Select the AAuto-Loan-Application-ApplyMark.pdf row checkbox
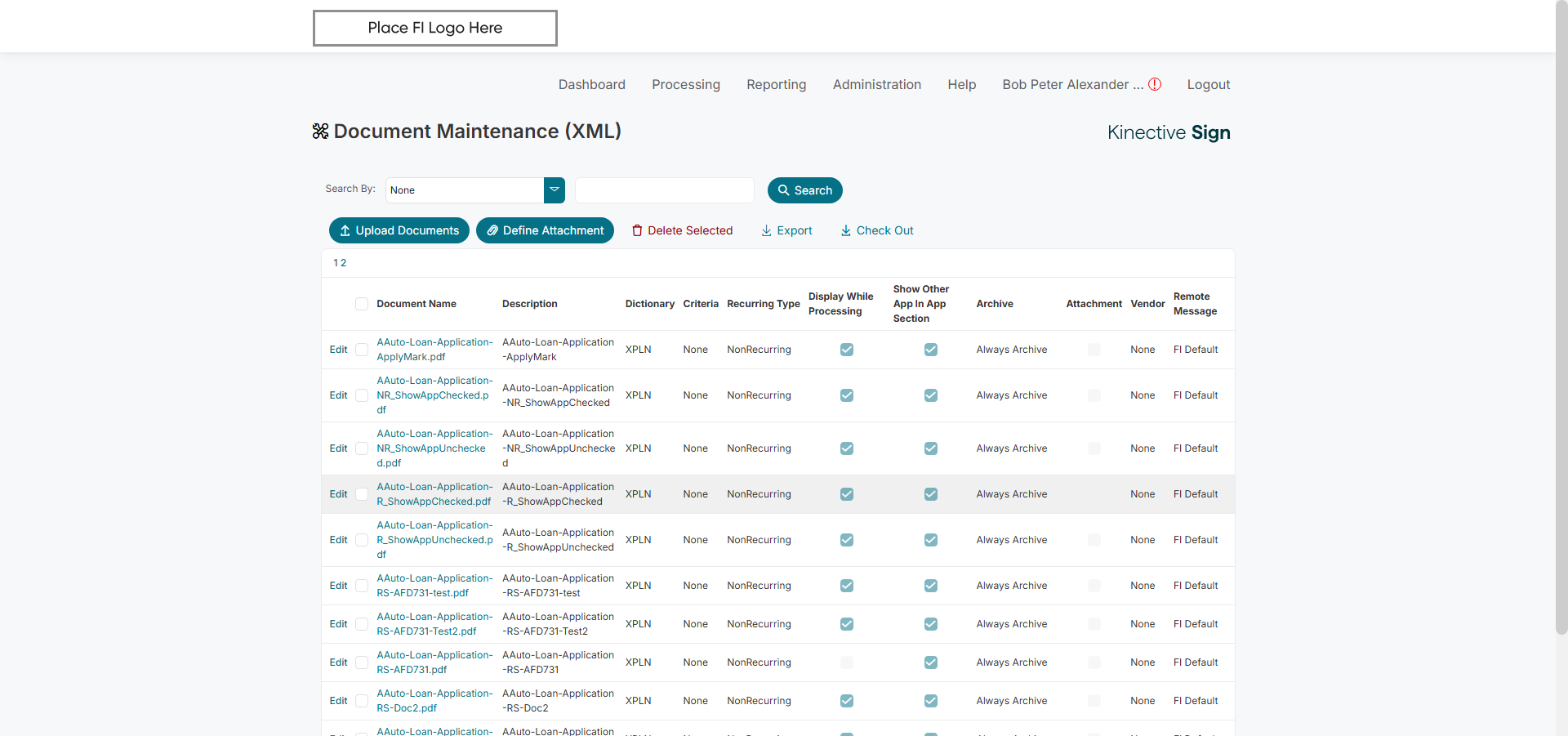1568x736 pixels. click(x=362, y=350)
